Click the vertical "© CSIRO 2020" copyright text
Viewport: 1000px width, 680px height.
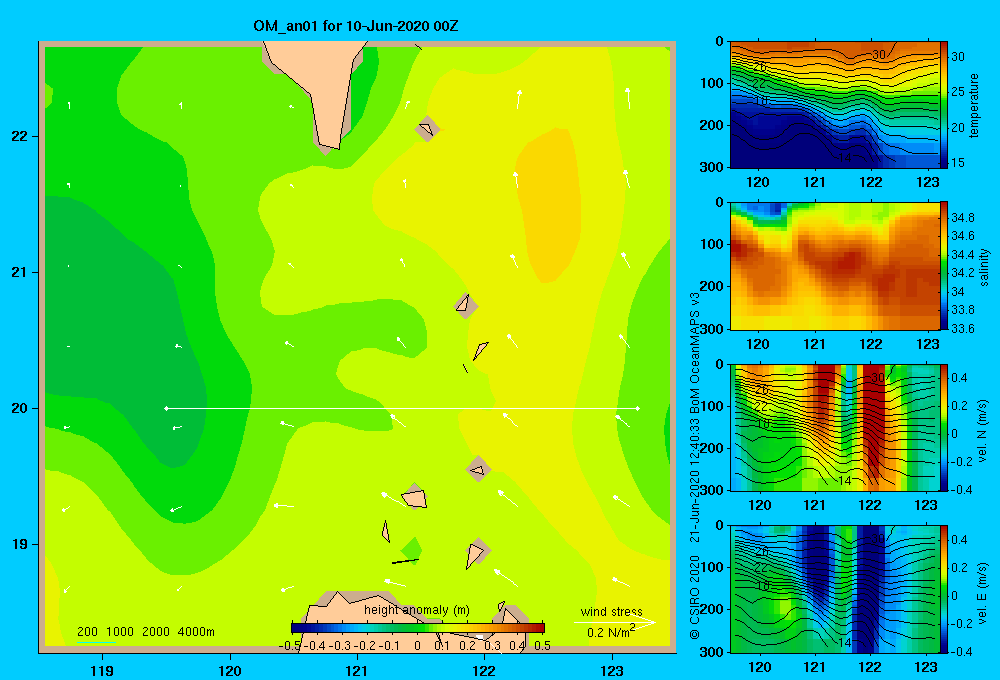click(695, 597)
